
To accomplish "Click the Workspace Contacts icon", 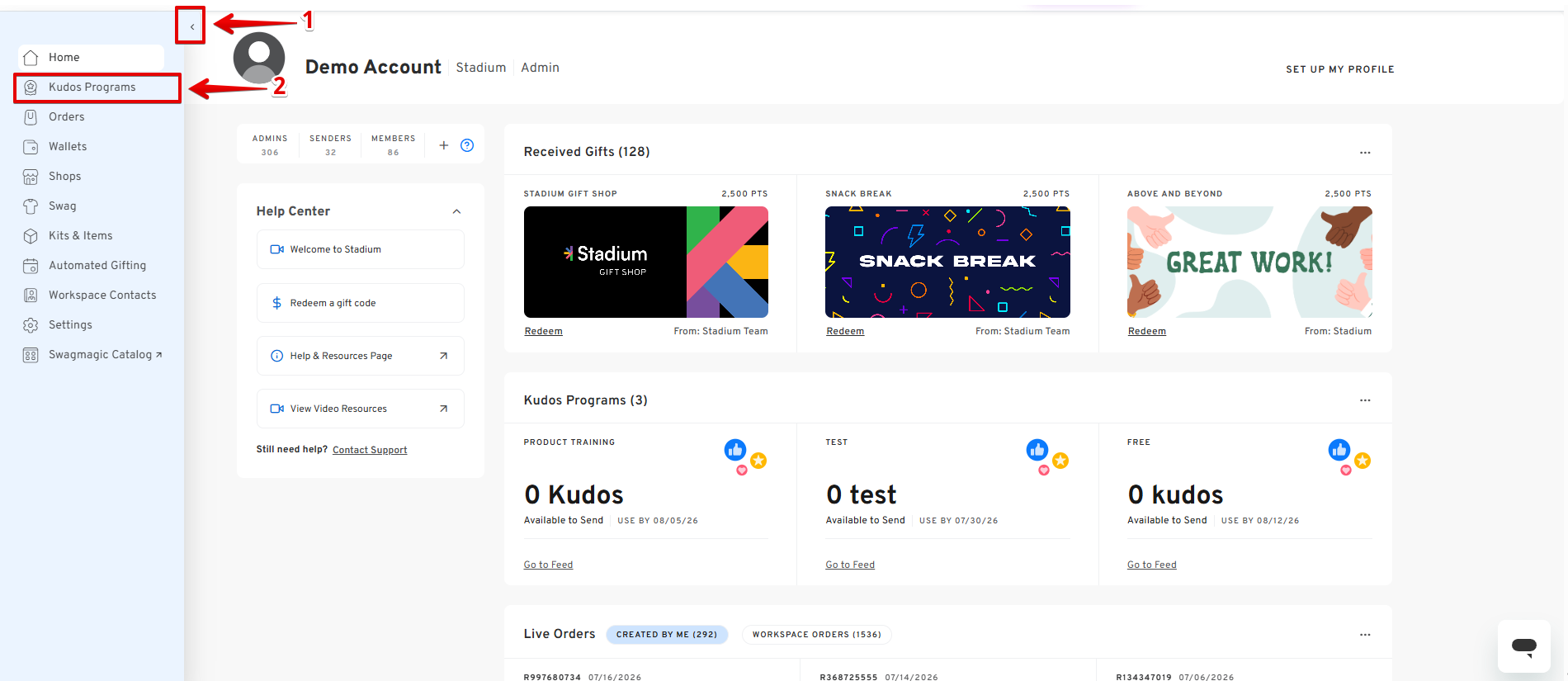I will point(31,296).
